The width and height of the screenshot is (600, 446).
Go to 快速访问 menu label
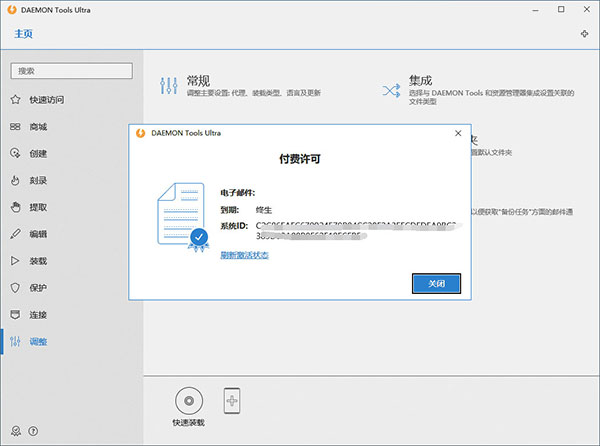coord(47,100)
